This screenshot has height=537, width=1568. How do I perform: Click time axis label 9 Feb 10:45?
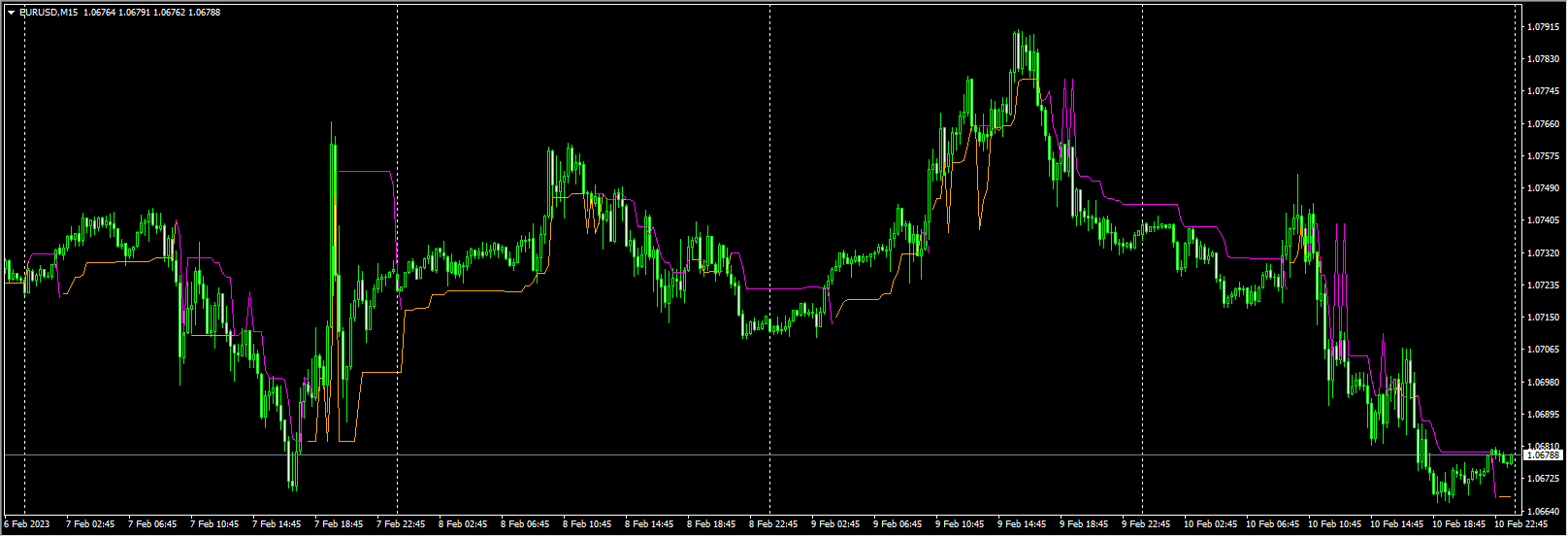click(x=960, y=524)
